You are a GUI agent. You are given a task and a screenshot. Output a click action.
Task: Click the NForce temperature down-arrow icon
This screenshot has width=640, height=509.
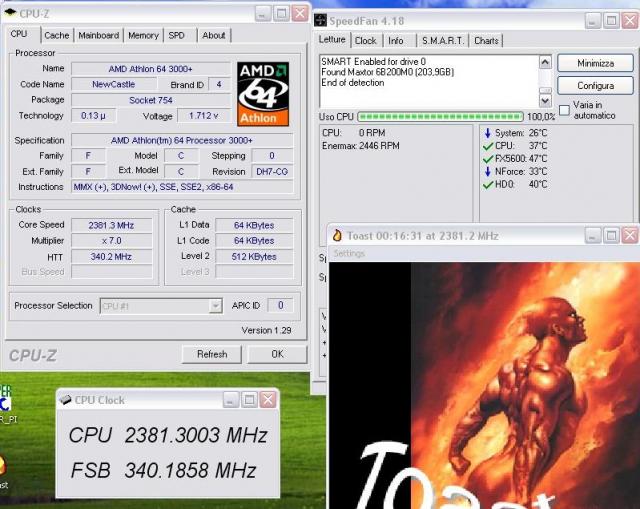tap(487, 172)
